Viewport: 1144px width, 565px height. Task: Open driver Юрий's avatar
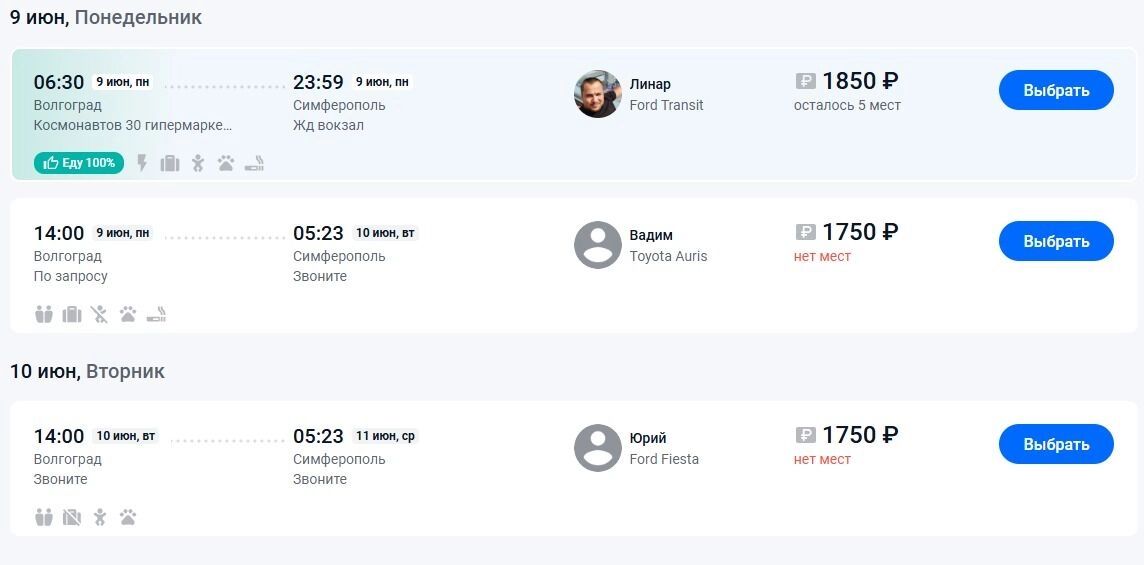[598, 448]
